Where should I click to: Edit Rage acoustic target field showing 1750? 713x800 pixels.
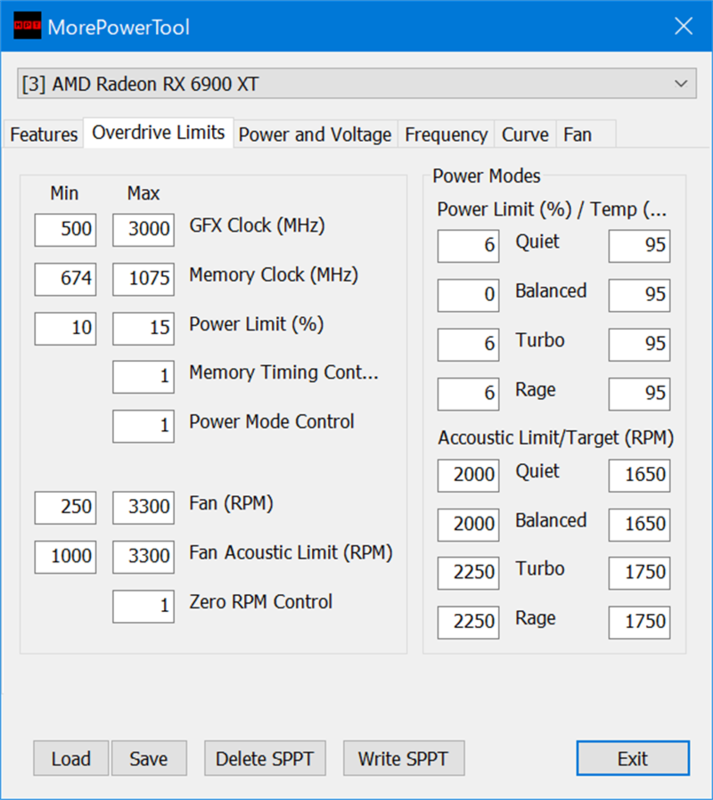coord(640,623)
